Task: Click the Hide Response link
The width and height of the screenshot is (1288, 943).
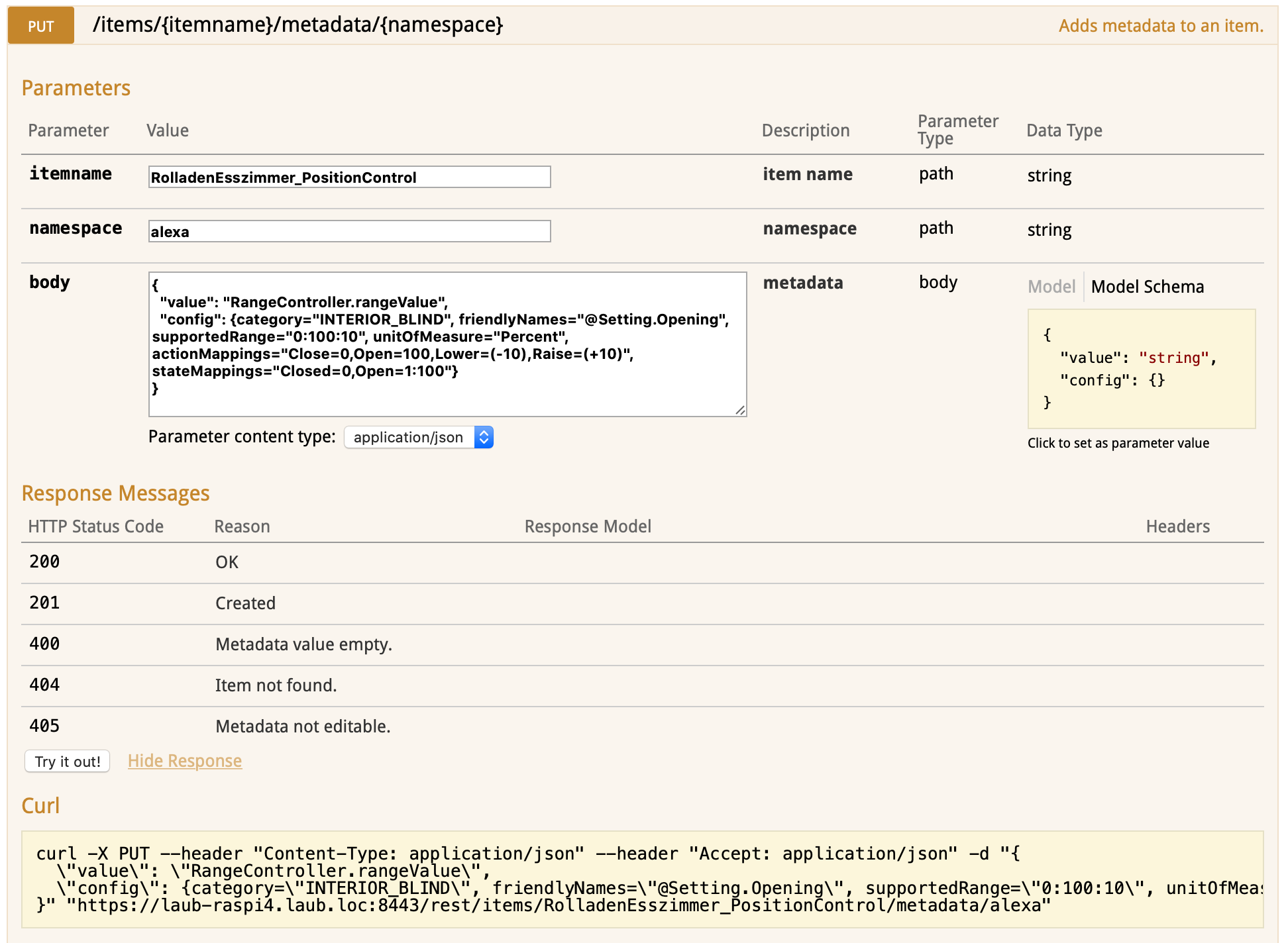Action: 185,761
